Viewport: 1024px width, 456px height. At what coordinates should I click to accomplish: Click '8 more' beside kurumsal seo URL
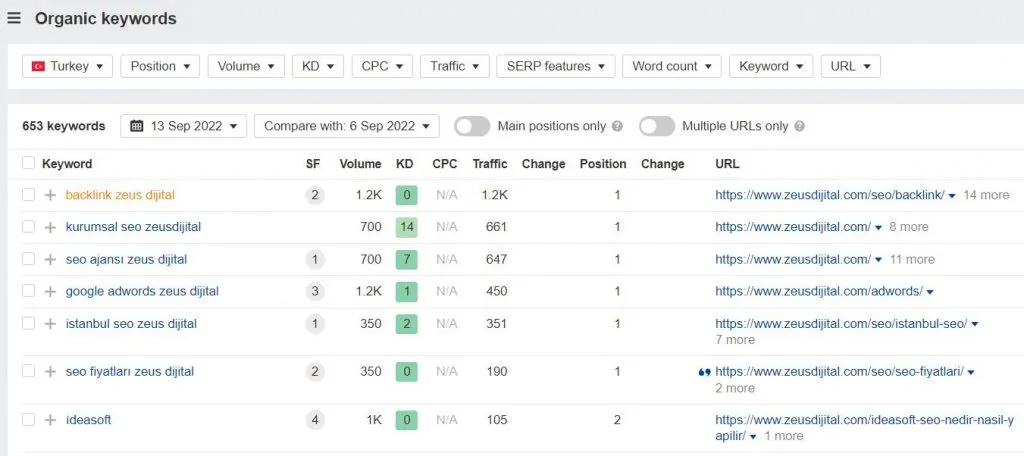908,227
